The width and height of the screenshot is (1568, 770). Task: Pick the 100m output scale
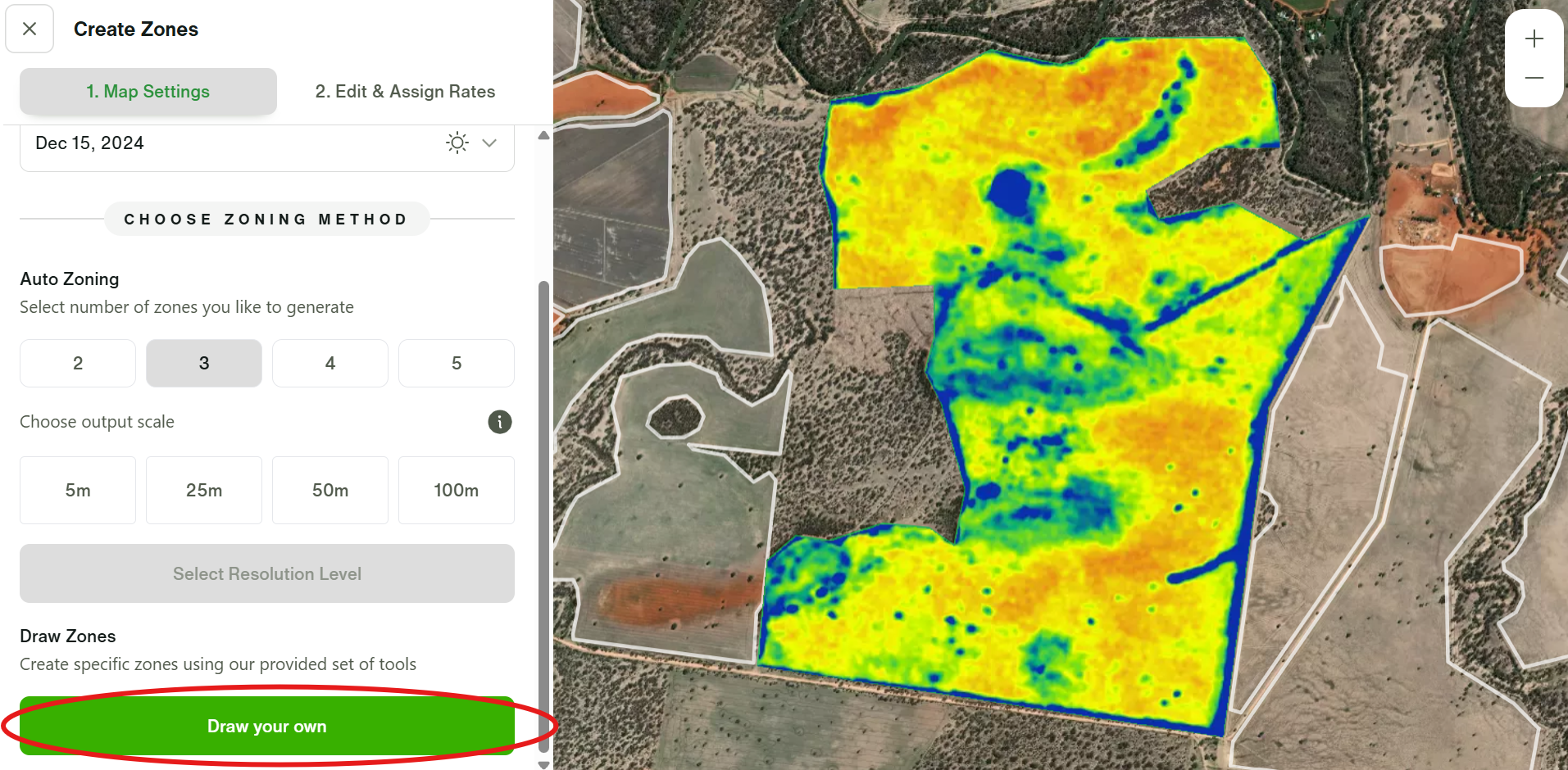click(457, 490)
